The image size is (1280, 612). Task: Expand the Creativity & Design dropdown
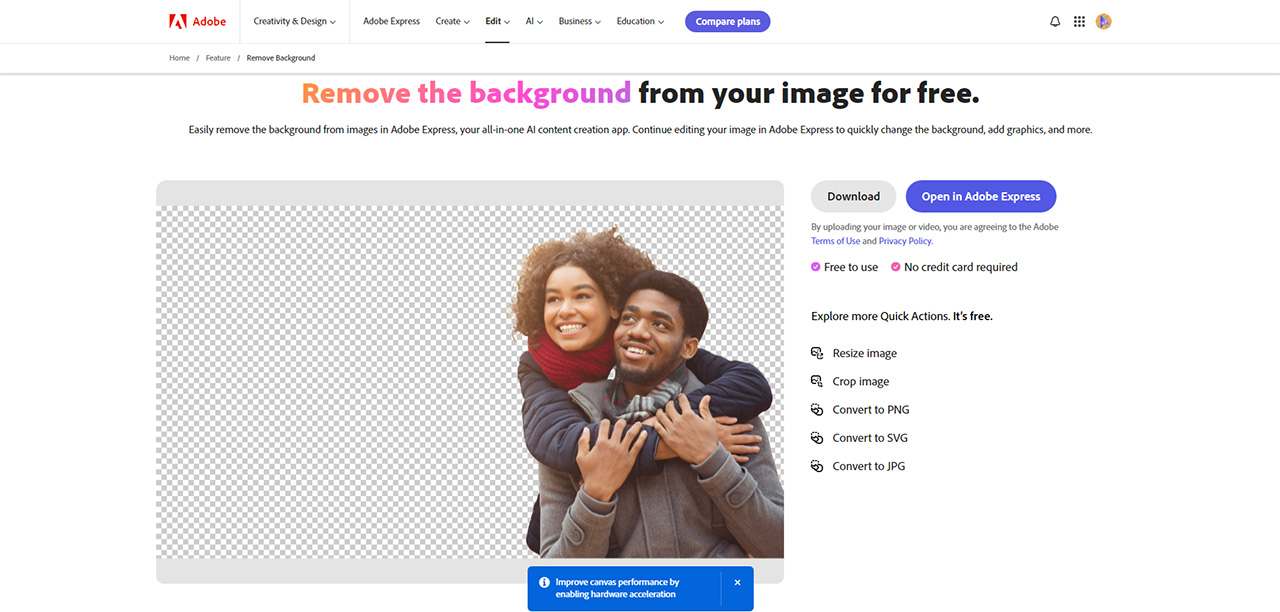[295, 21]
